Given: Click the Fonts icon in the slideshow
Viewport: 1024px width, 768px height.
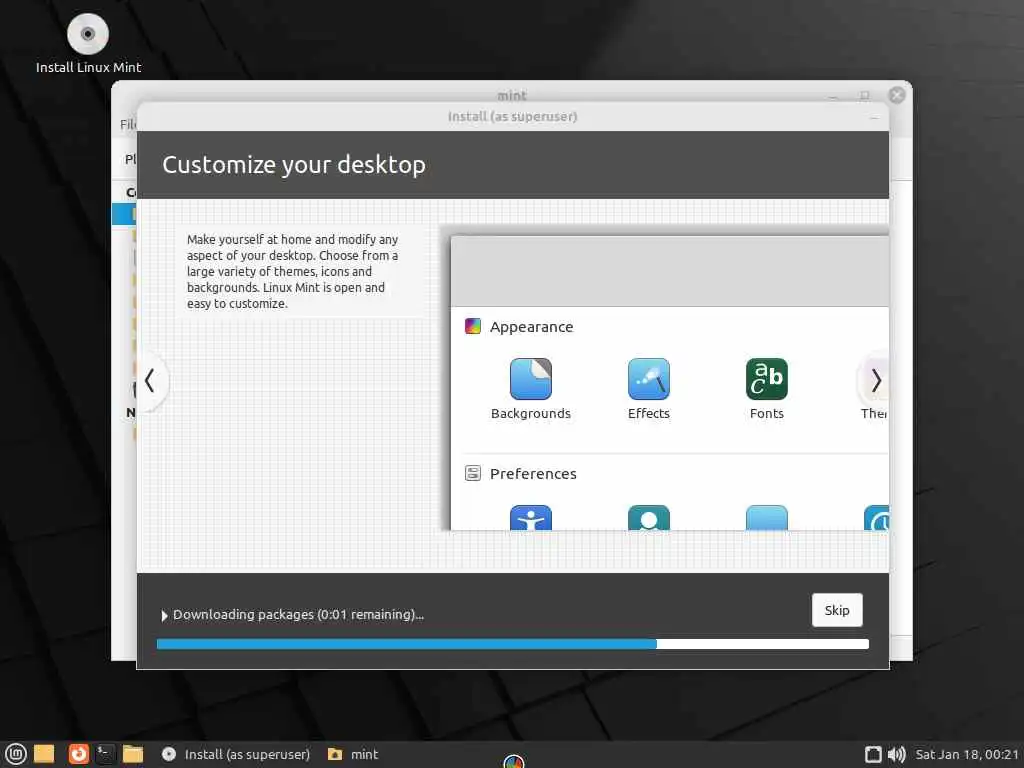Looking at the screenshot, I should (767, 379).
